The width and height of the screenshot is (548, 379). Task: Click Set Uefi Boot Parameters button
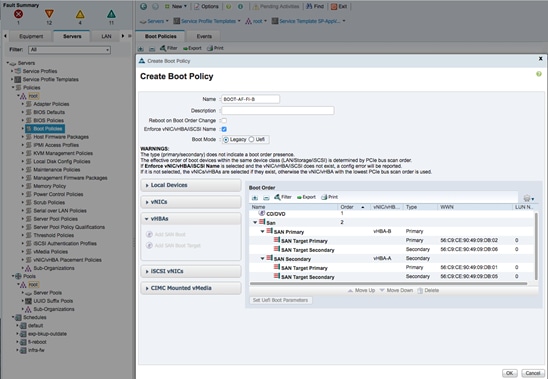(281, 300)
